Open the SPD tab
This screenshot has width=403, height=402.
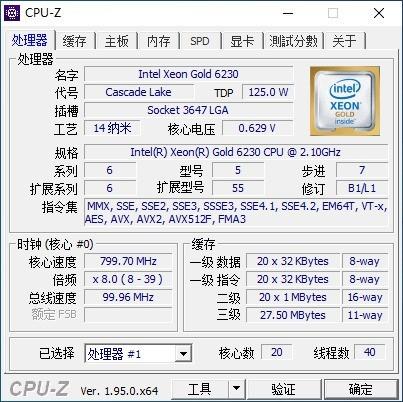pyautogui.click(x=200, y=41)
